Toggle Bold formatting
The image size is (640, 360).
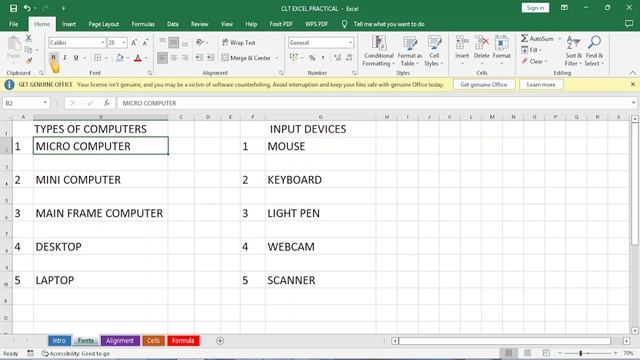(x=53, y=58)
